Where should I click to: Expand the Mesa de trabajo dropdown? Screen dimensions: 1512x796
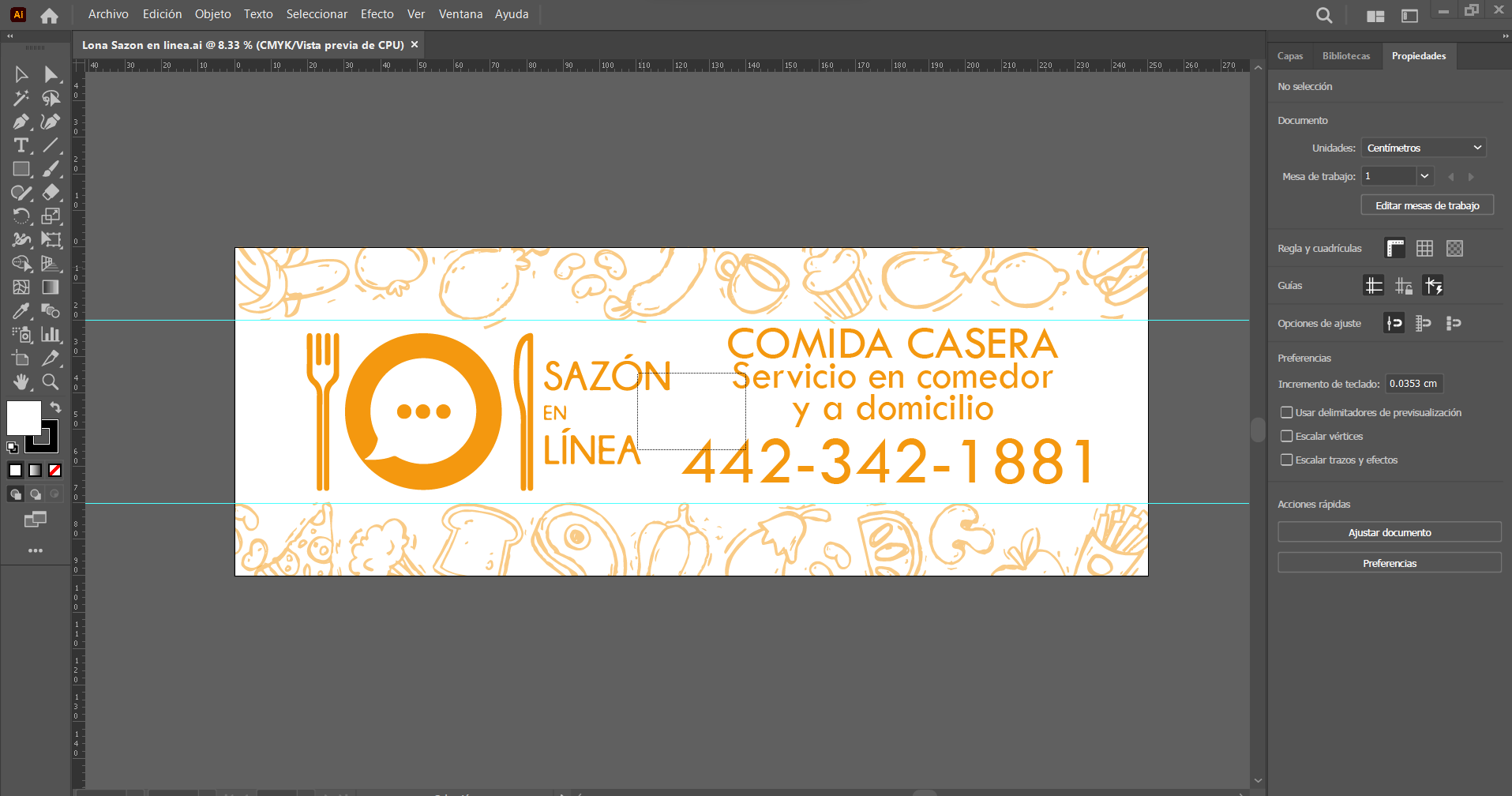(1424, 176)
